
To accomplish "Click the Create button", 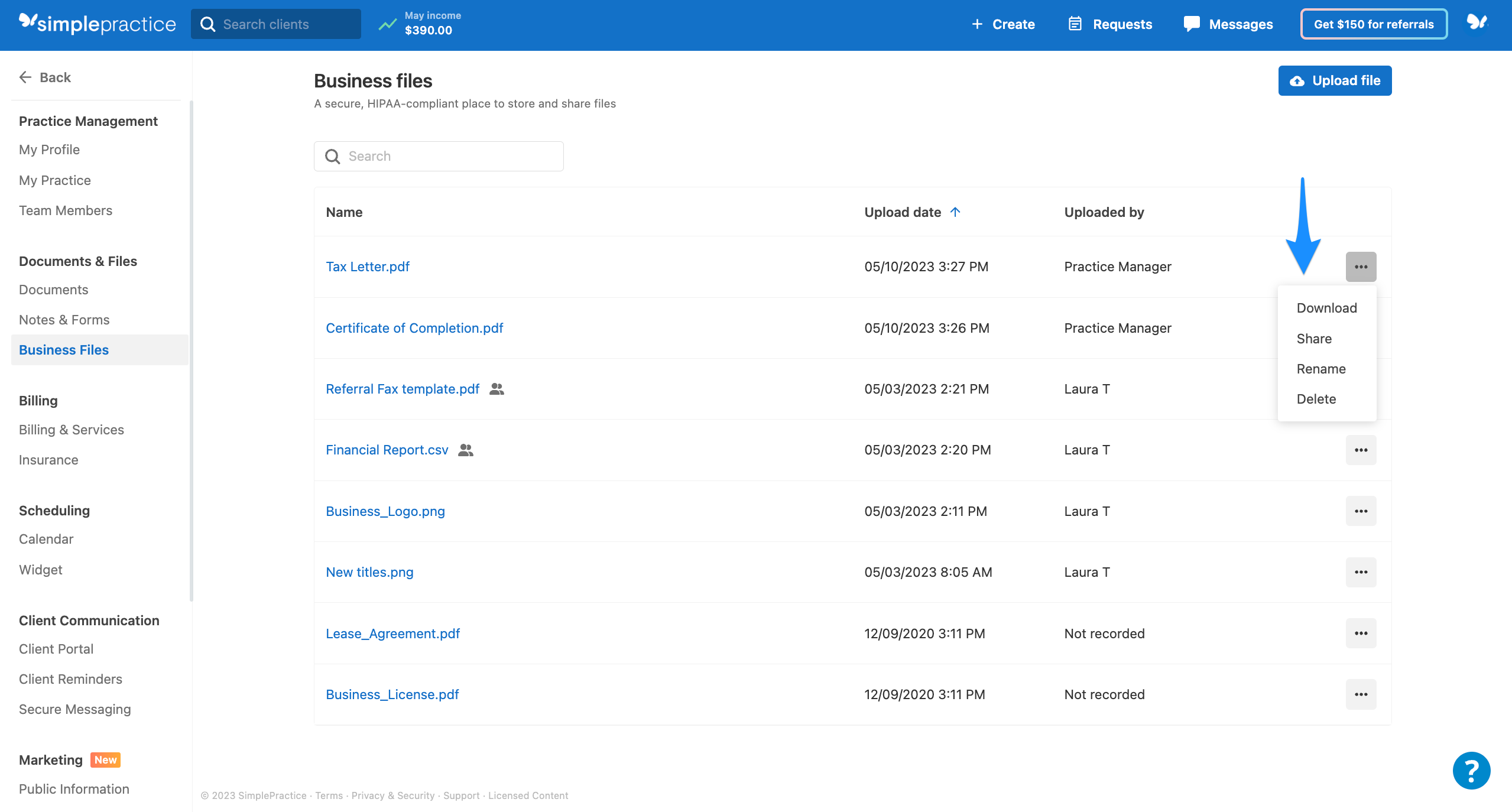I will point(1003,24).
